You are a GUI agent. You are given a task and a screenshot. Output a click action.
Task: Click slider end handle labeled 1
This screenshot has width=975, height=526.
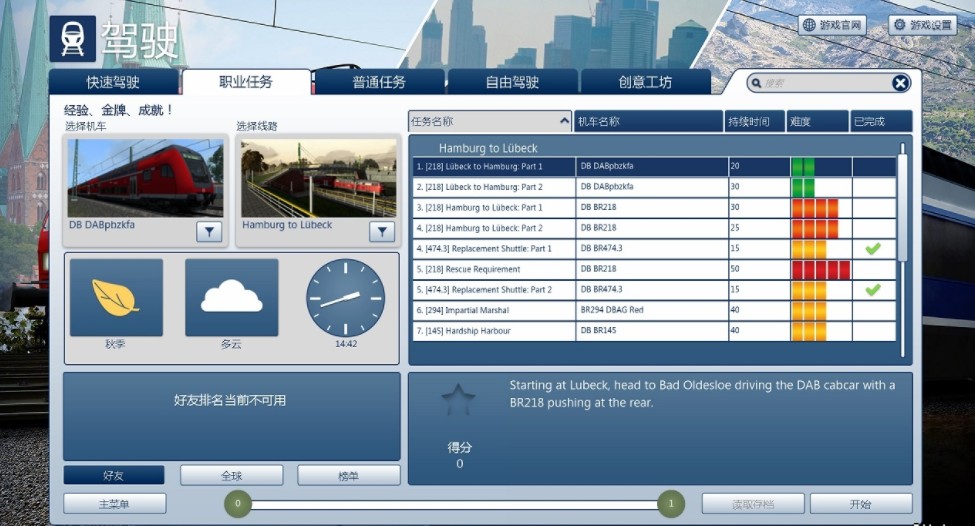tap(671, 504)
